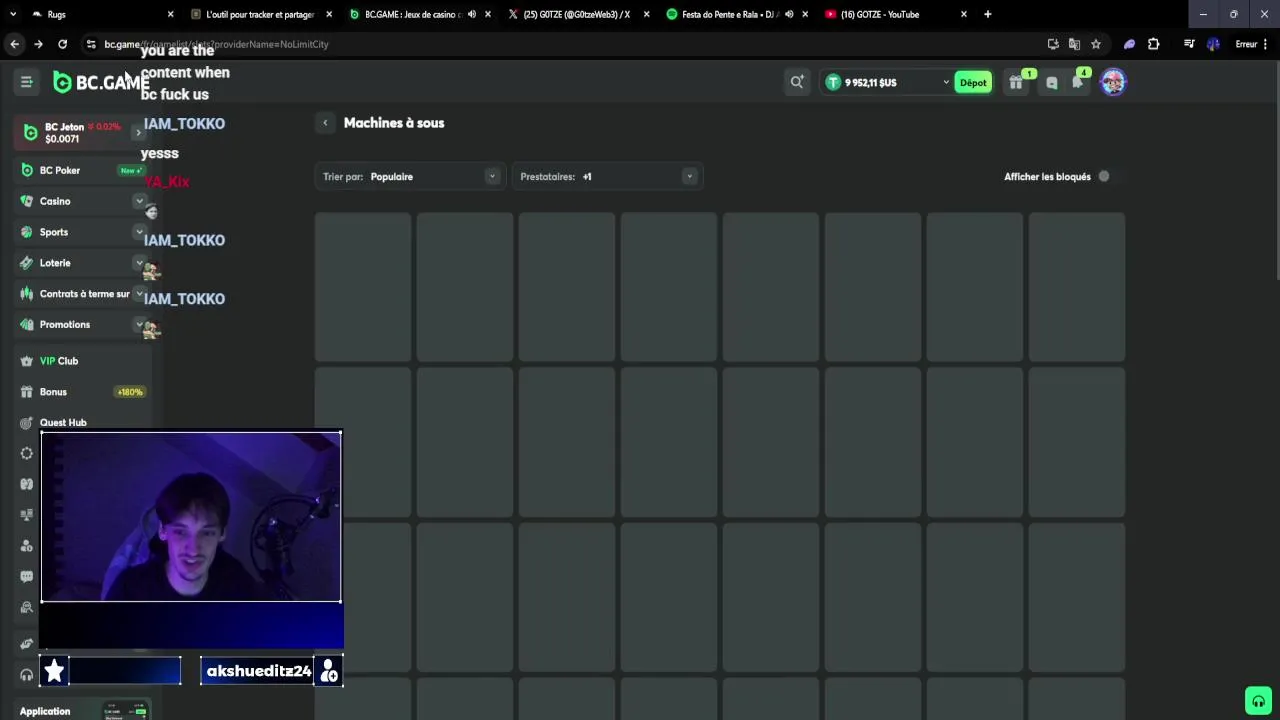Go back with the arrow beside Machines à sous
This screenshot has width=1280, height=720.
point(325,123)
